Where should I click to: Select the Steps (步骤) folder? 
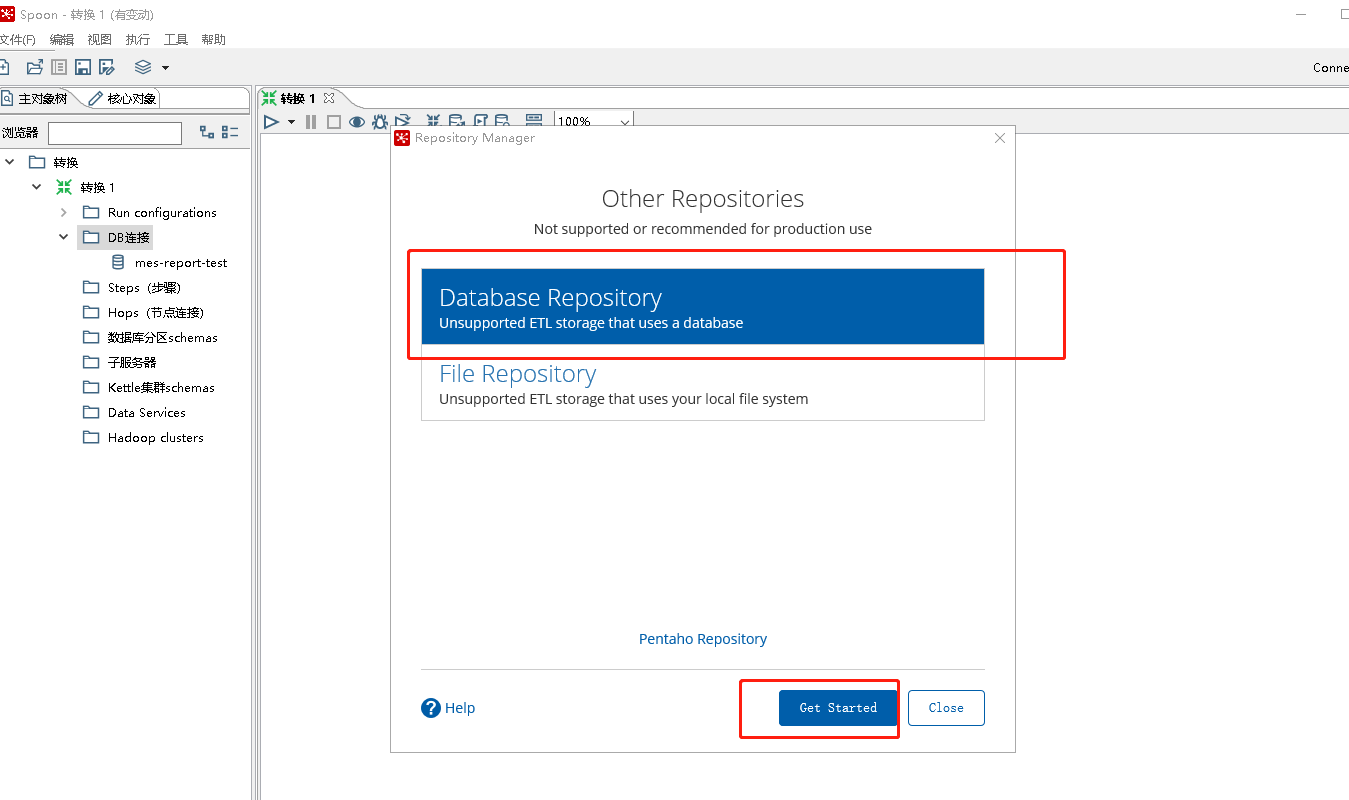click(144, 287)
